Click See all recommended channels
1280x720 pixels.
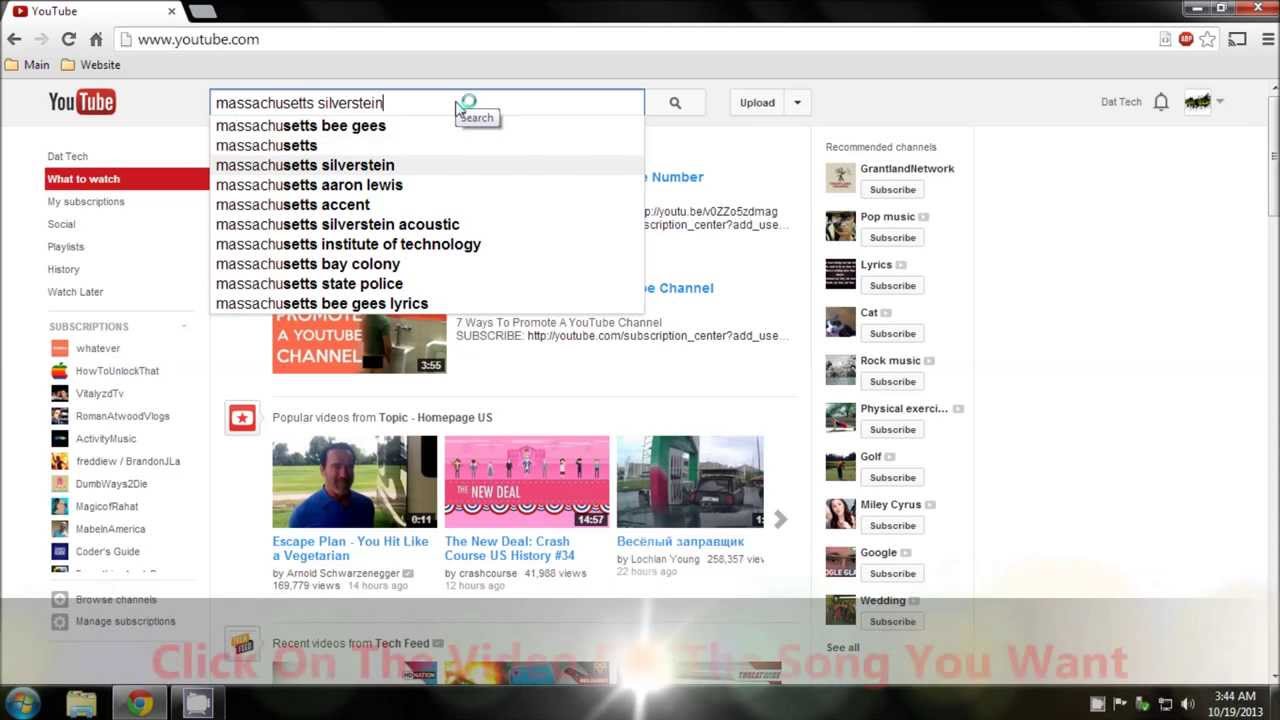(x=843, y=647)
